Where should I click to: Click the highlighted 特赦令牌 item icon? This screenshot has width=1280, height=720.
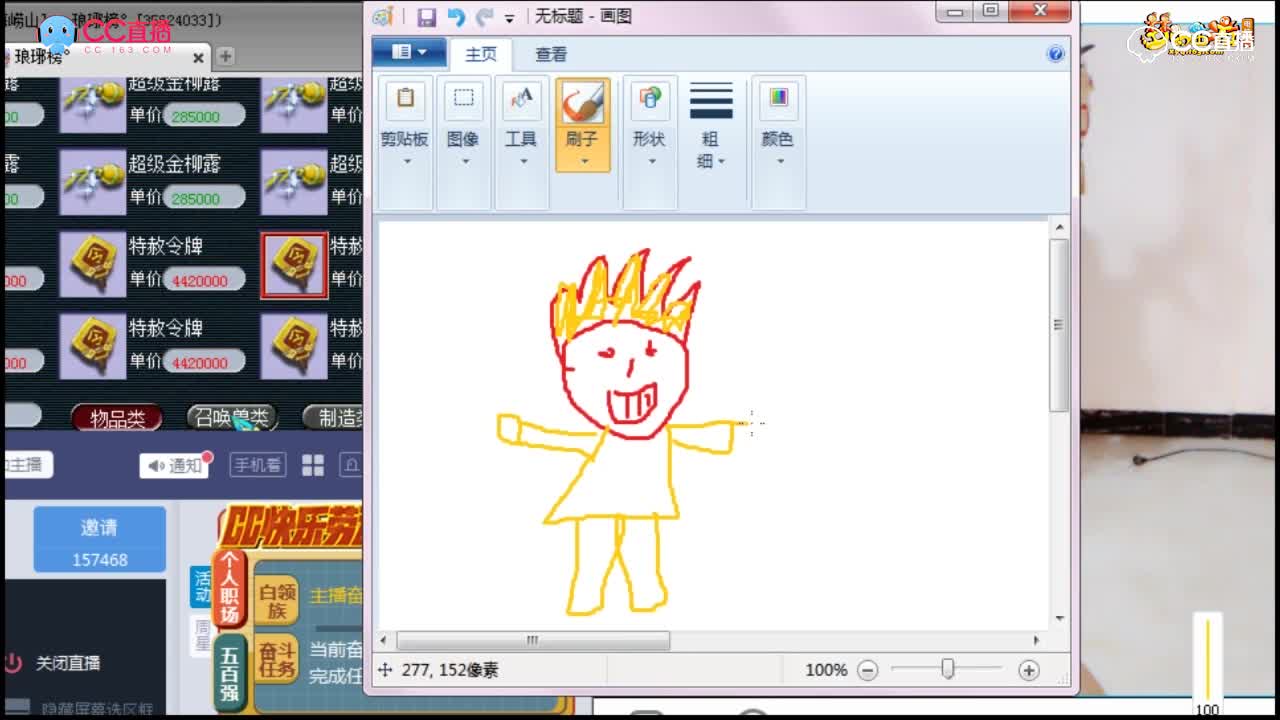coord(294,266)
